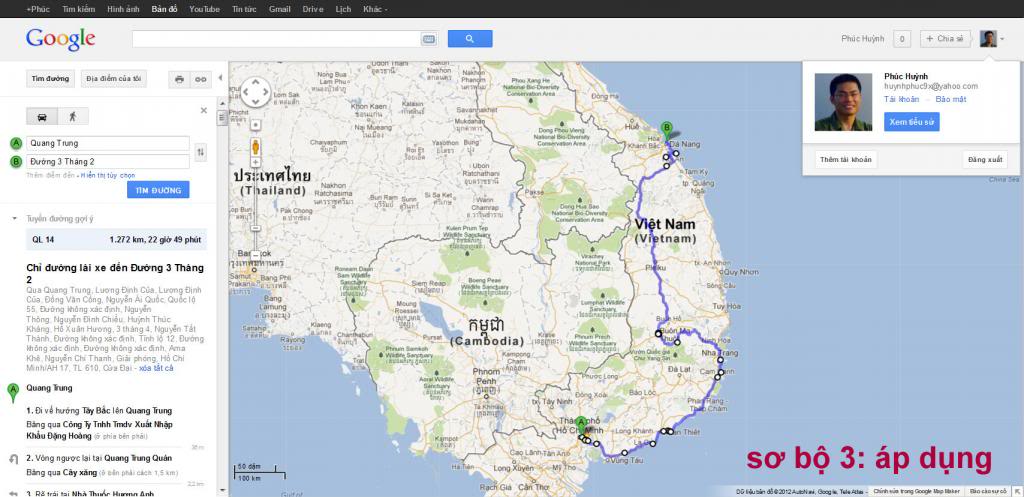Click the green A pin on the map
Image resolution: width=1024 pixels, height=497 pixels.
tap(581, 425)
